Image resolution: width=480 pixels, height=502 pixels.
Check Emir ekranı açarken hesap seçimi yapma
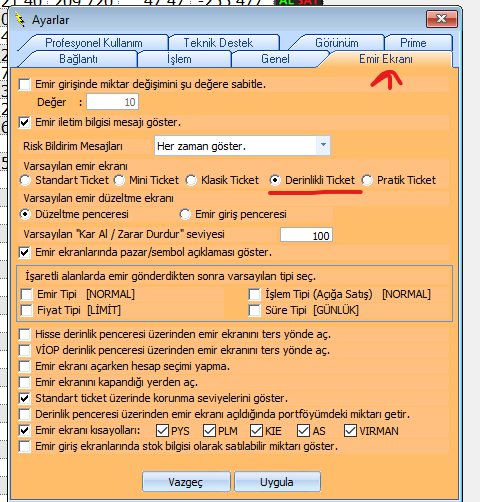click(25, 366)
